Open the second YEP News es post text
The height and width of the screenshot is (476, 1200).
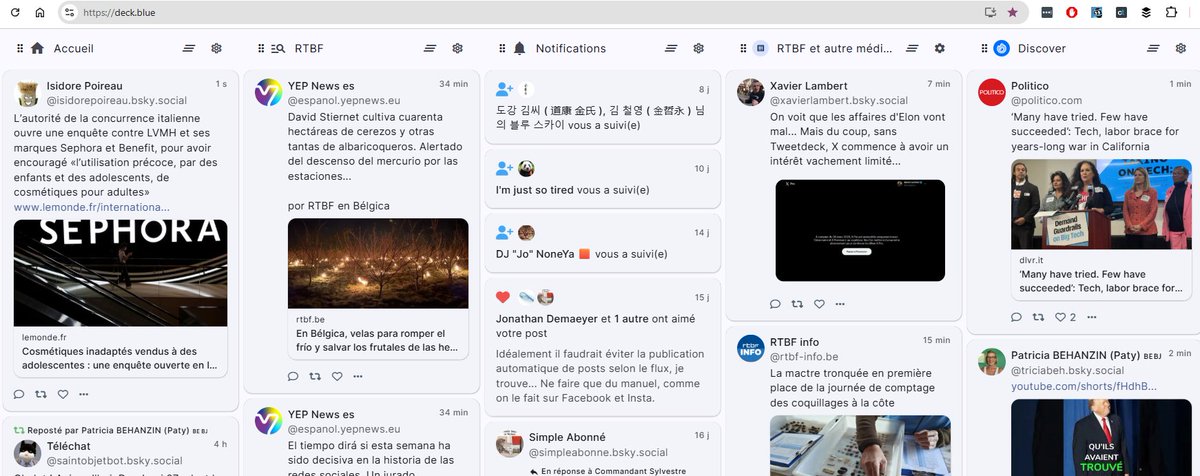pyautogui.click(x=372, y=460)
